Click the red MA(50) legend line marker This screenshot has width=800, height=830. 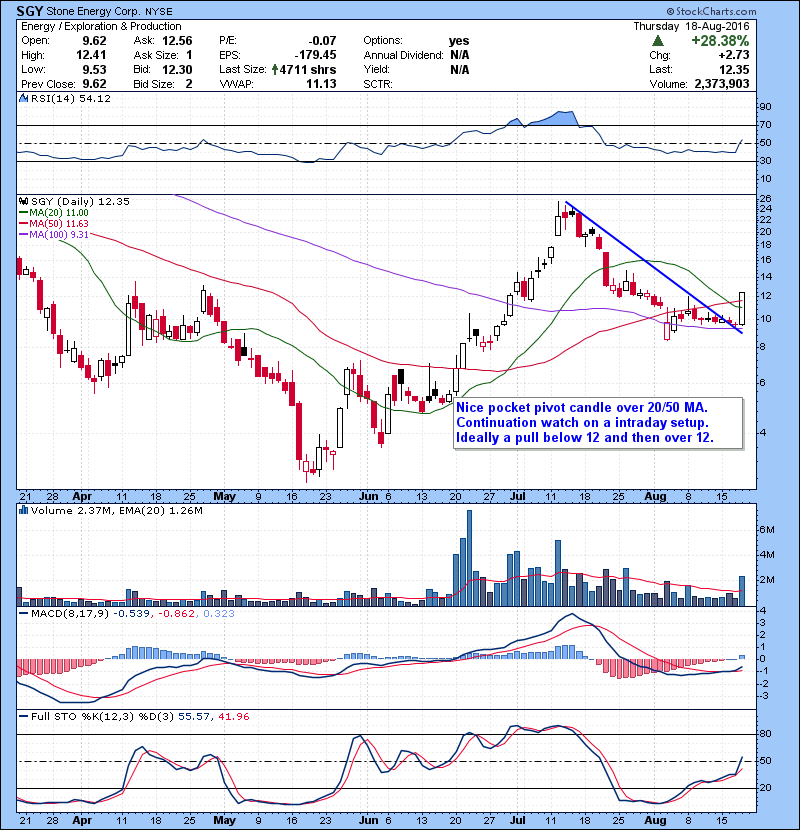[x=23, y=223]
